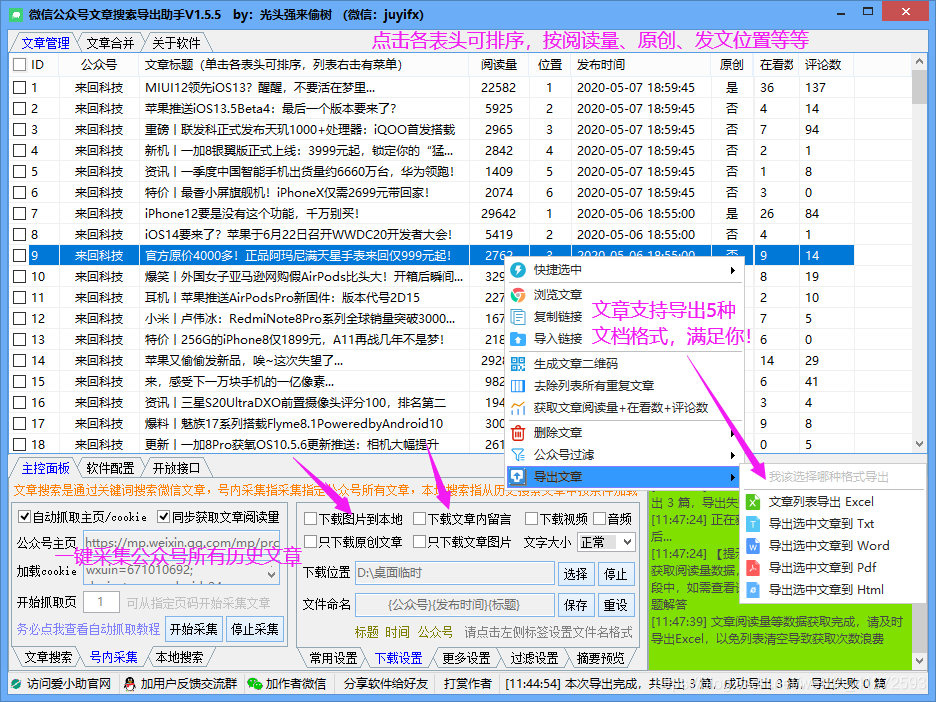Click the log panel scroll-down arrow
The width and height of the screenshot is (936, 702).
click(x=919, y=661)
